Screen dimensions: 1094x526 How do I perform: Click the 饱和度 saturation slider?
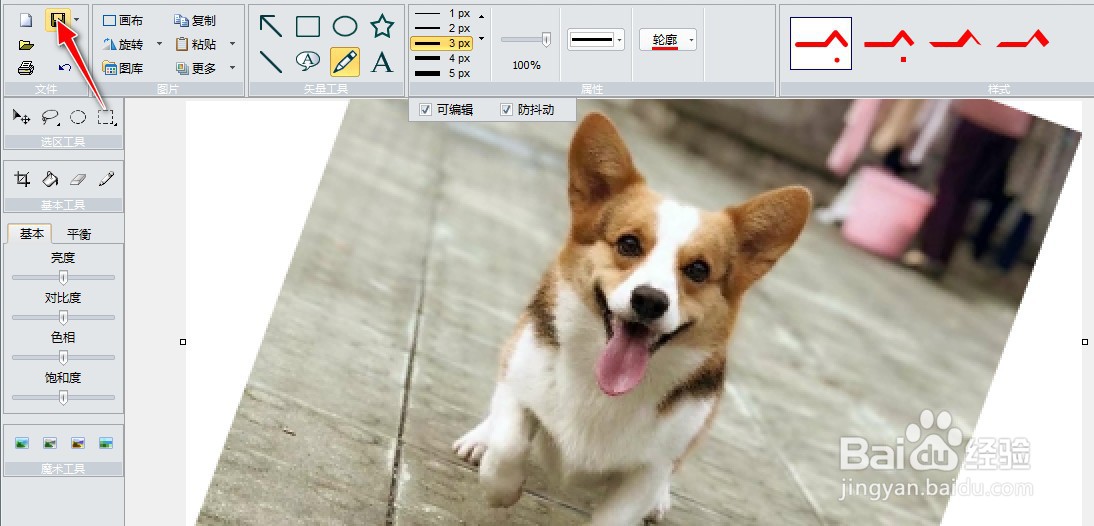[63, 398]
